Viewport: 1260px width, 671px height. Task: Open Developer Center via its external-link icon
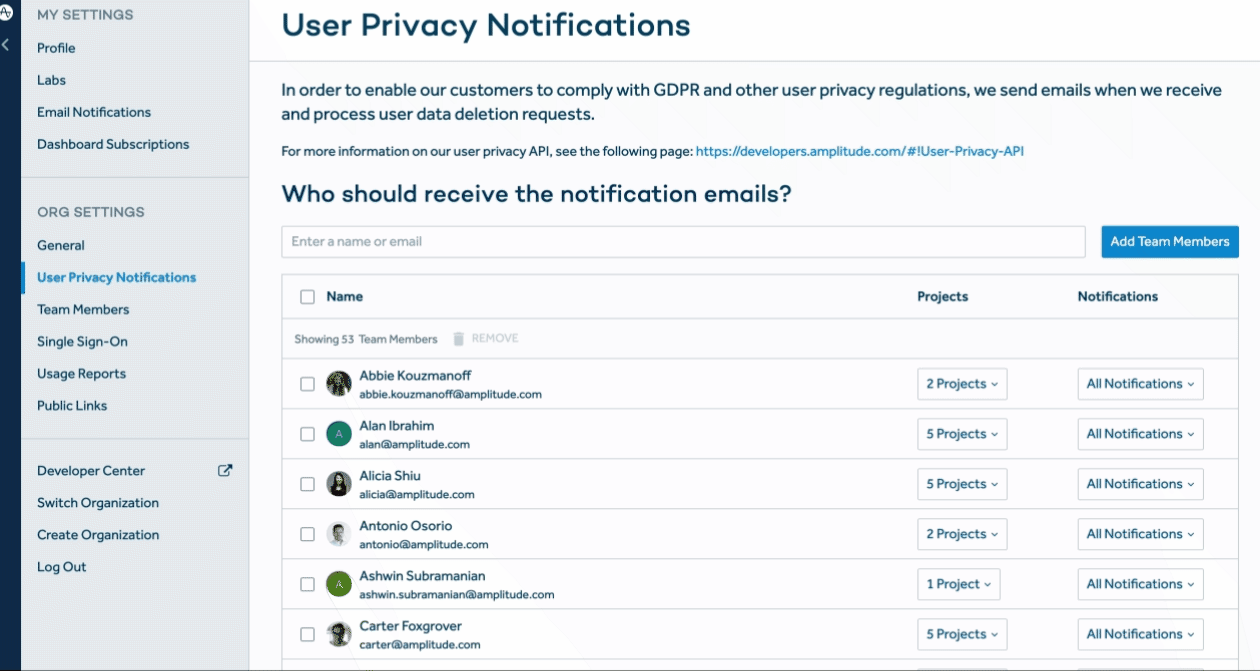[225, 469]
